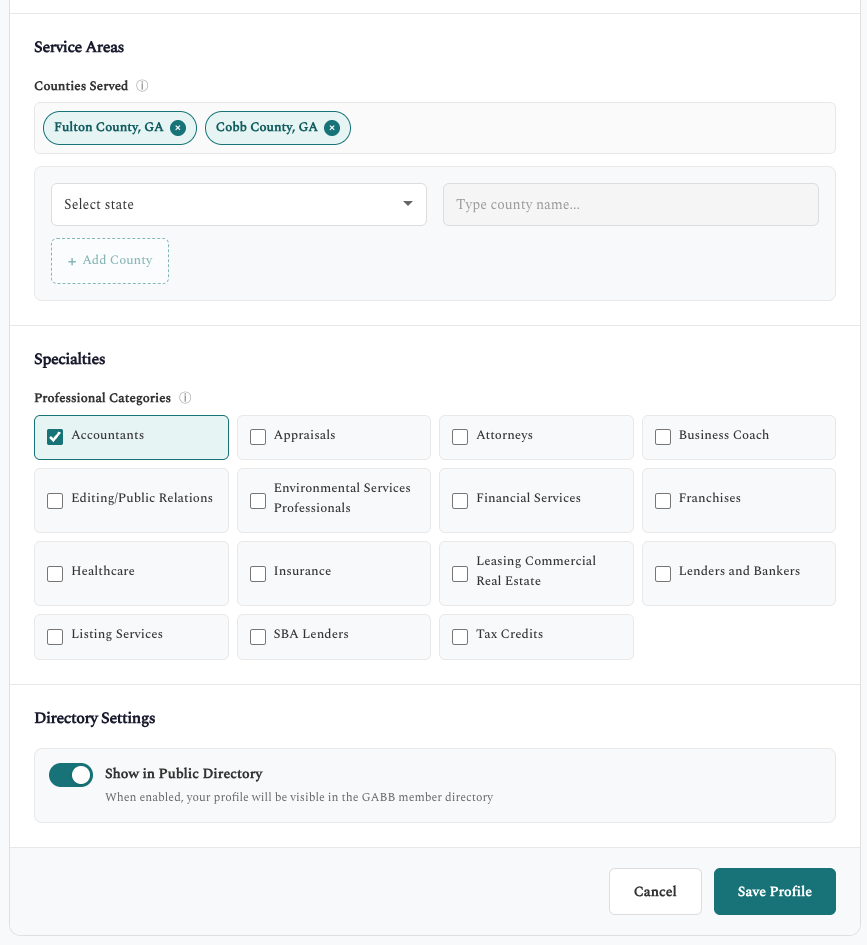Open the Select state dropdown
The image size is (867, 945).
pyautogui.click(x=238, y=204)
